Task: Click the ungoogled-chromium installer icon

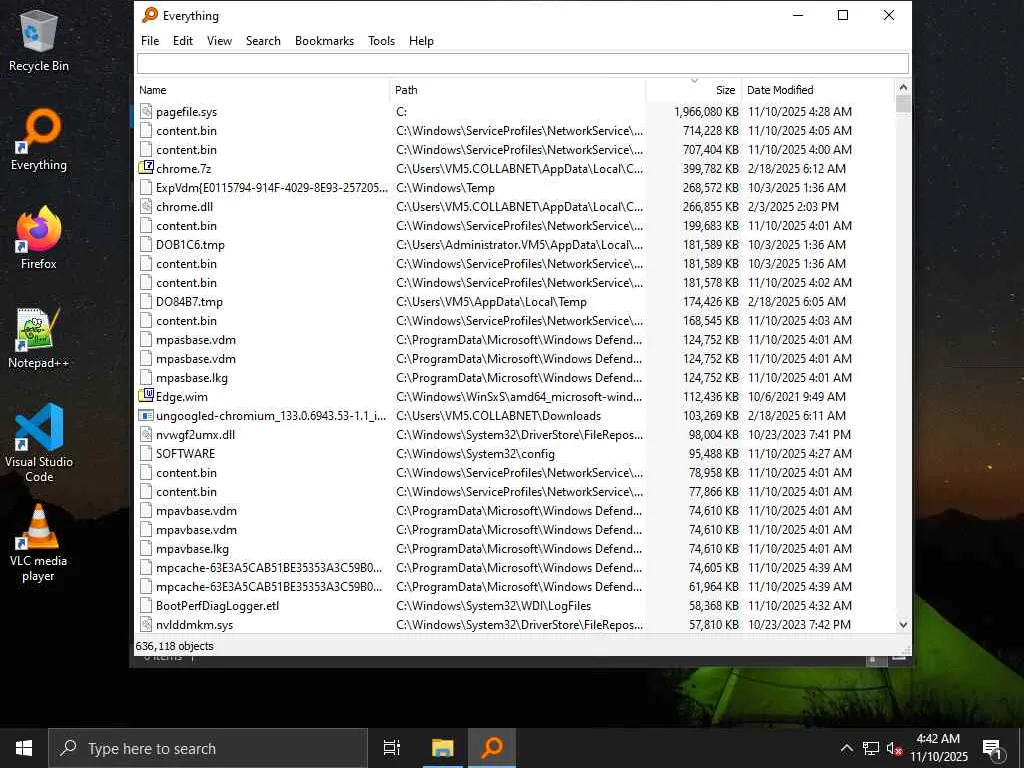Action: tap(146, 415)
